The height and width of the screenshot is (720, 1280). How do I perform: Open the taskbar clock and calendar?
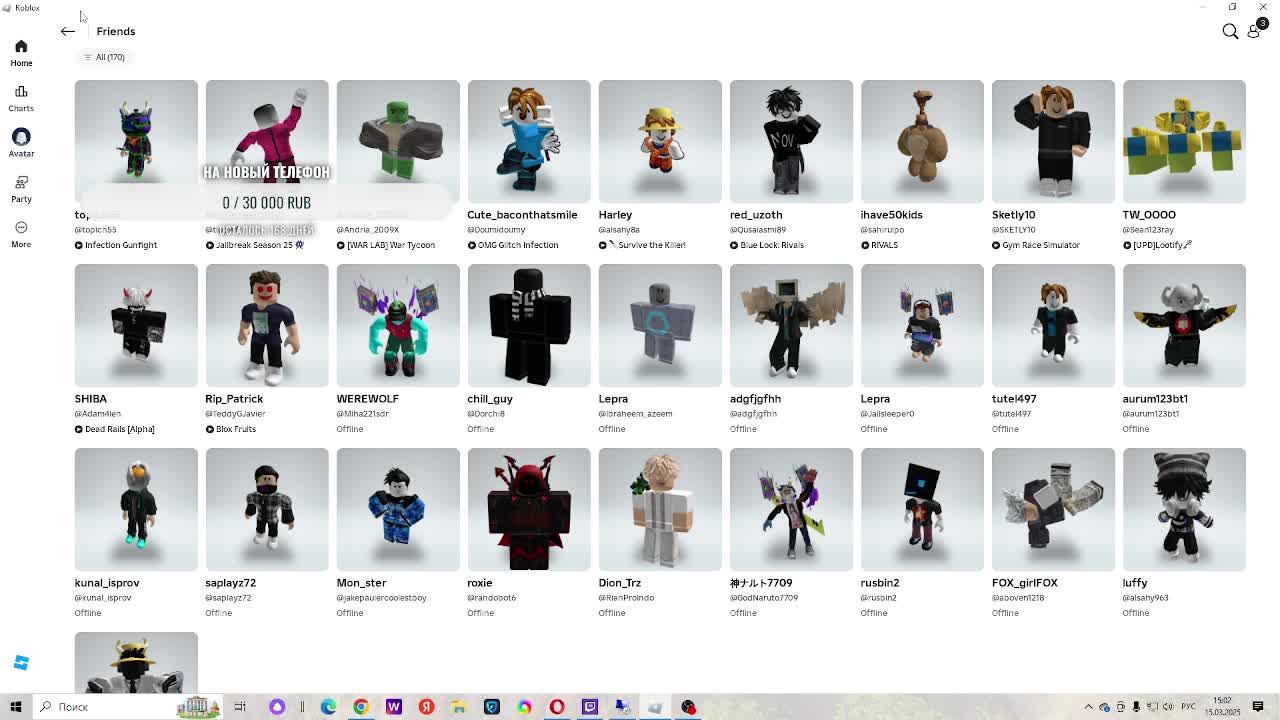point(1222,707)
